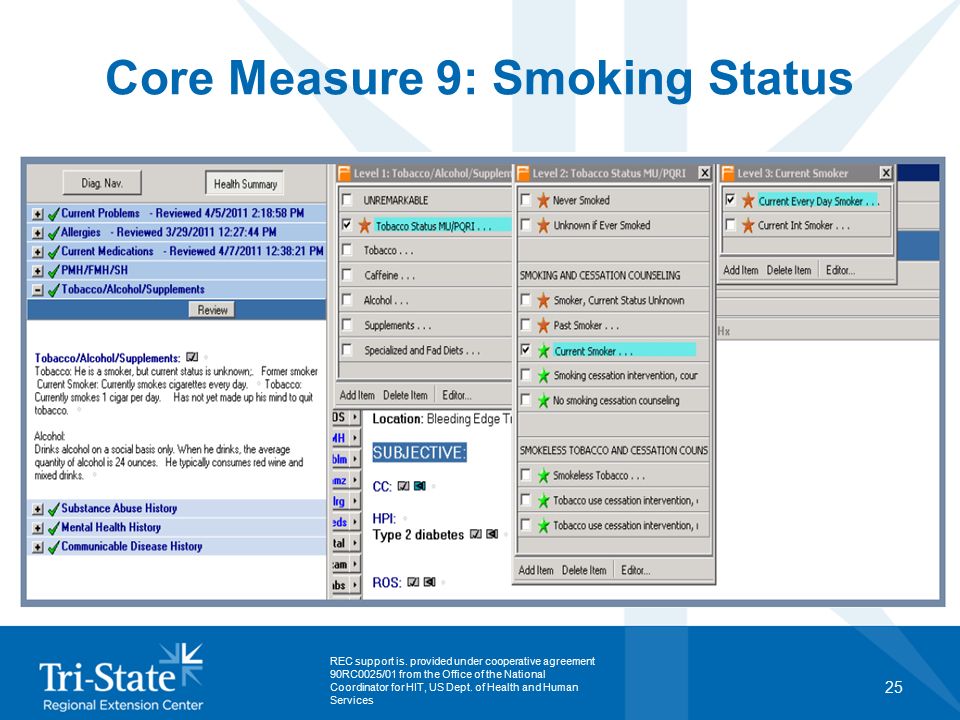The height and width of the screenshot is (720, 960).
Task: Click the Diag. Nav. button
Action: click(x=102, y=183)
